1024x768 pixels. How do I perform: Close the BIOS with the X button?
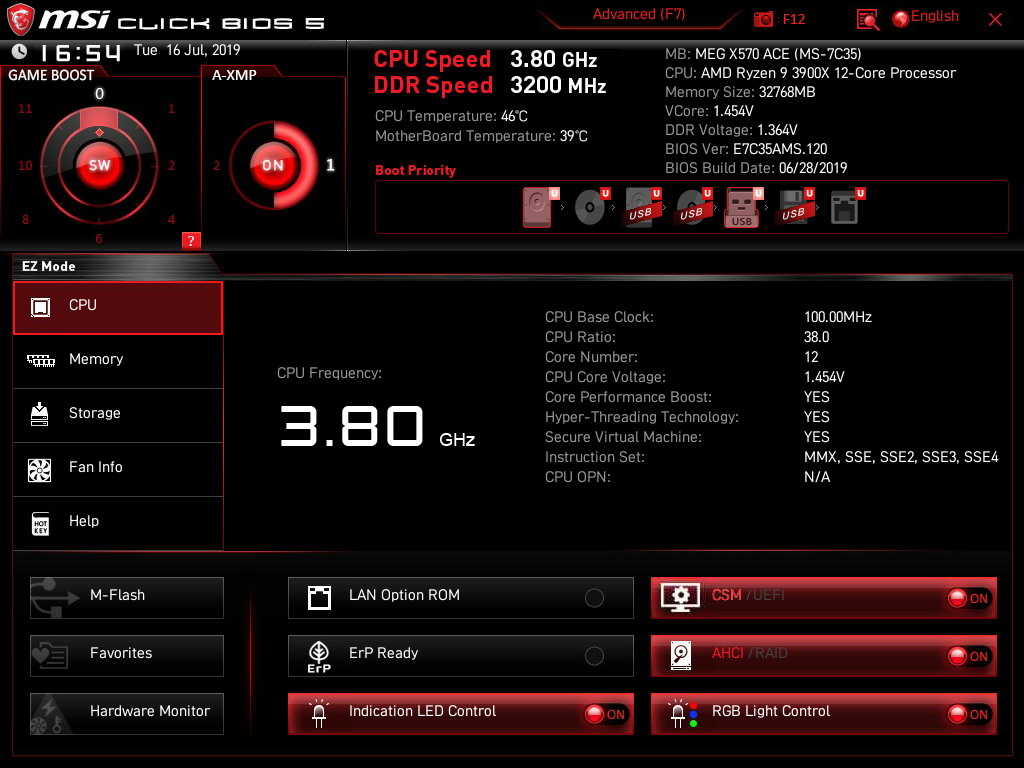click(x=995, y=20)
